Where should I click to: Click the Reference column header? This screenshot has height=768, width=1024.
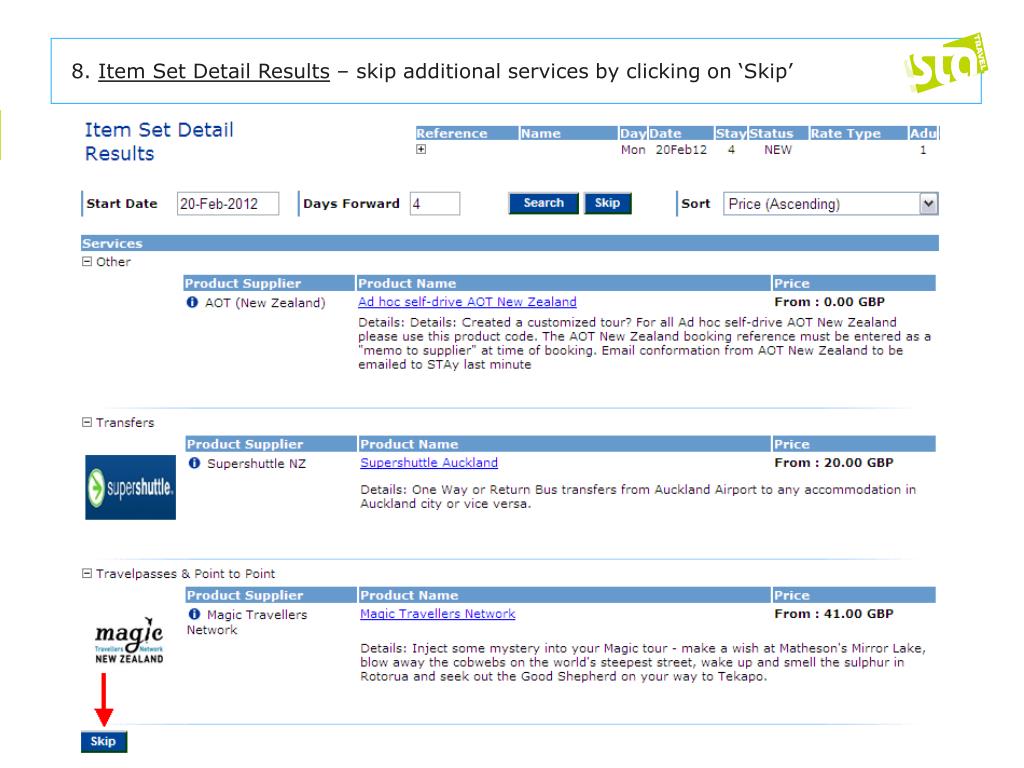click(x=467, y=133)
